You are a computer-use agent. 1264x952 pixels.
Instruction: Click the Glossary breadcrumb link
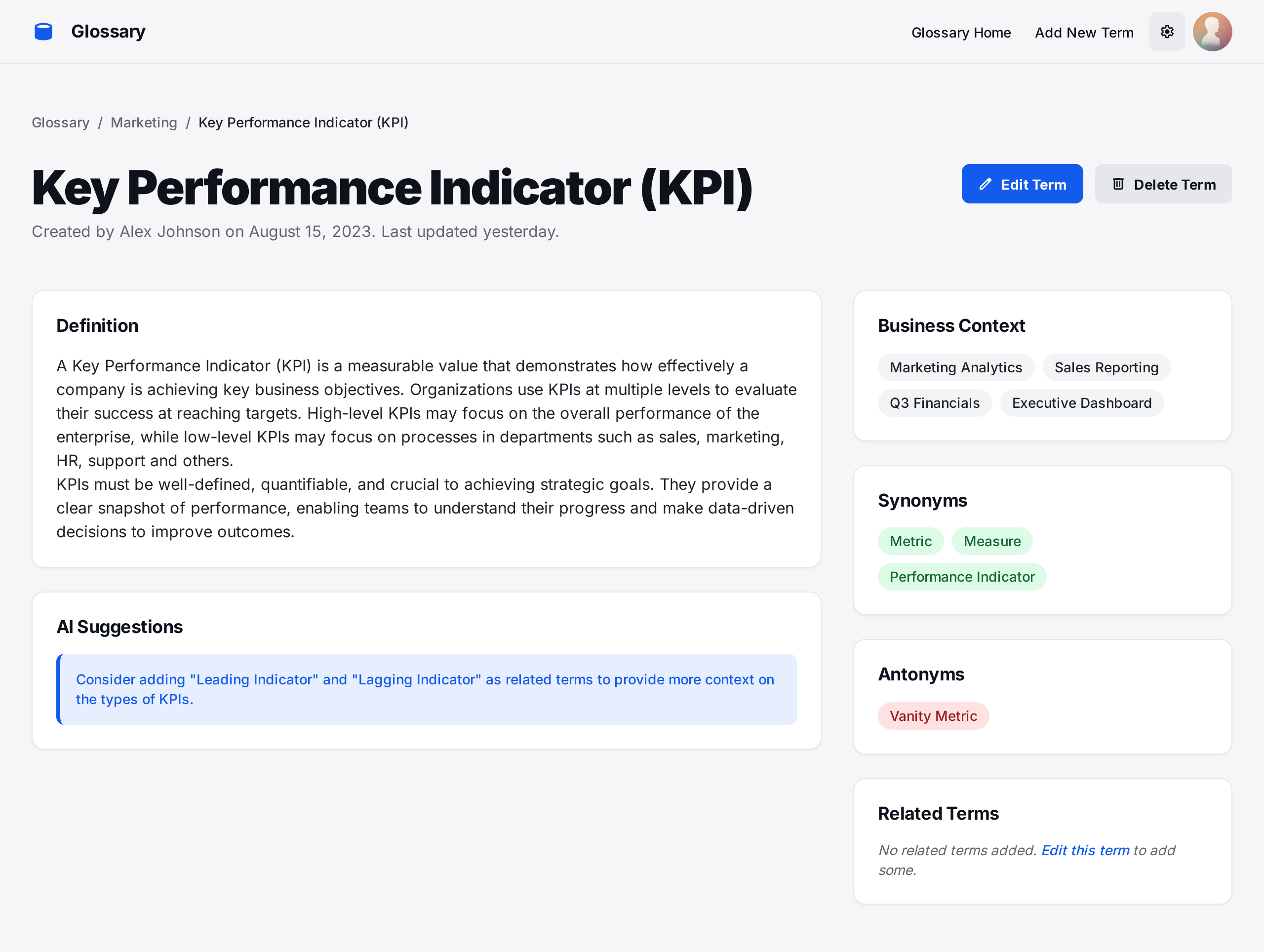(x=61, y=123)
